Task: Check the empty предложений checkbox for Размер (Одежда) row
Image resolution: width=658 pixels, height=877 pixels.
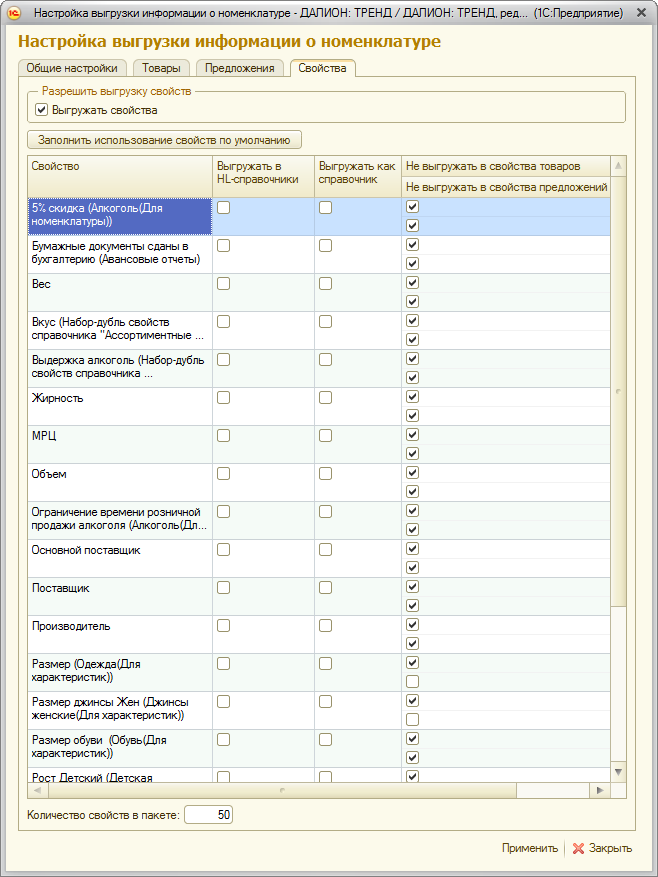Action: (x=412, y=682)
